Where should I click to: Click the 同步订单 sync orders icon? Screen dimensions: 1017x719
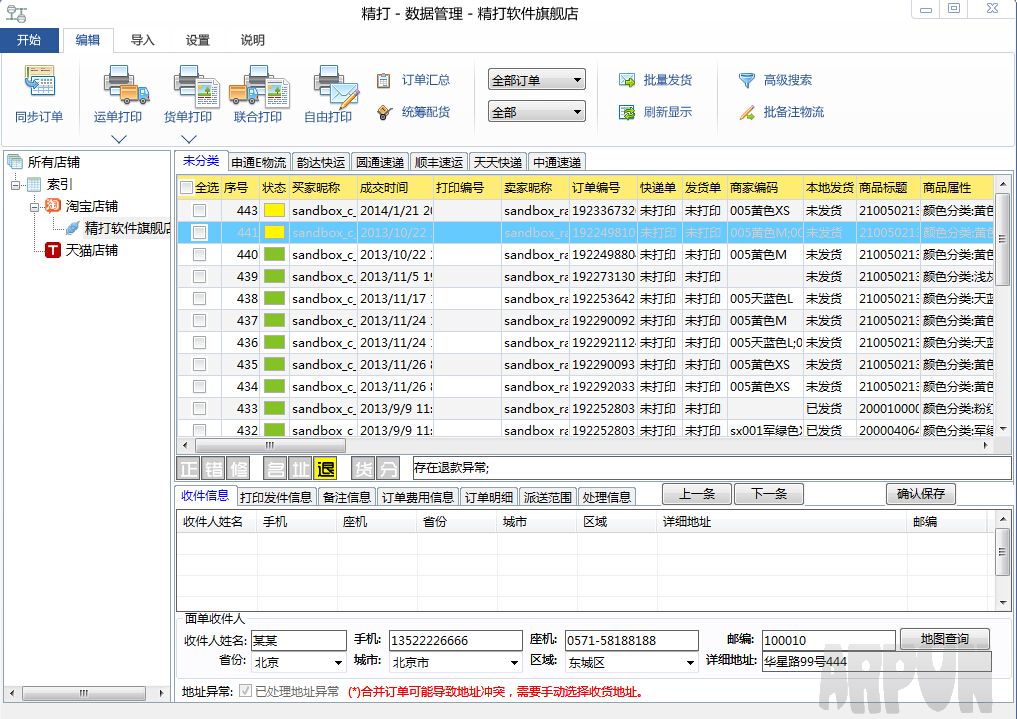pos(39,85)
